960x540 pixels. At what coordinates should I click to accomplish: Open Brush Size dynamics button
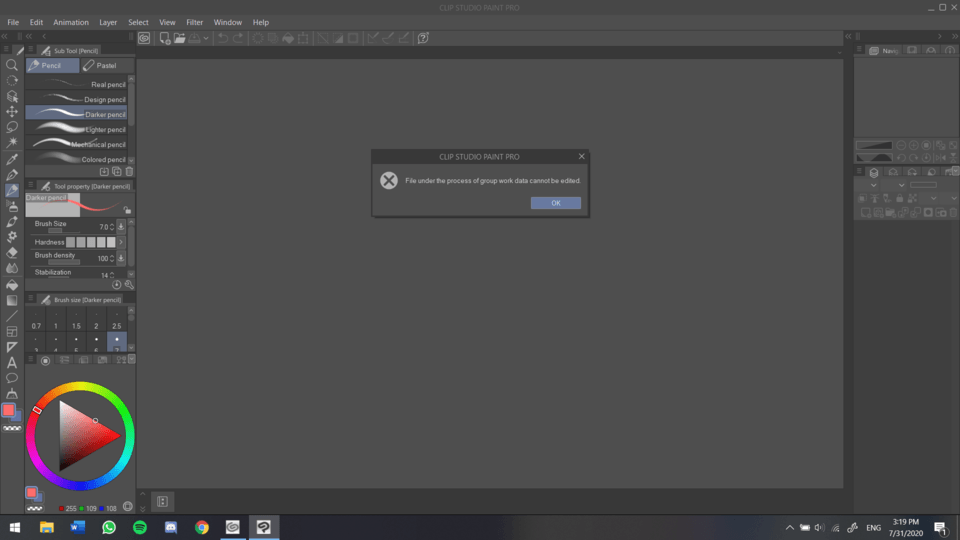121,227
